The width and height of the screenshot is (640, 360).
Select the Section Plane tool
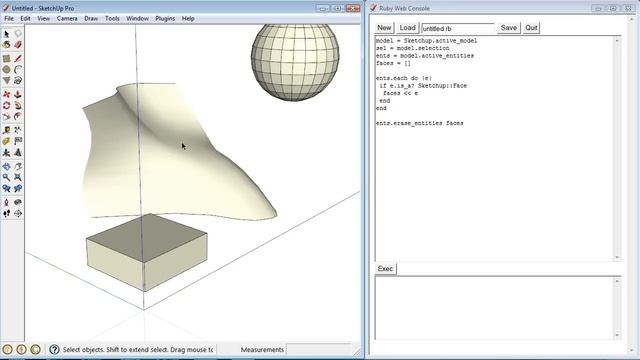tap(18, 213)
